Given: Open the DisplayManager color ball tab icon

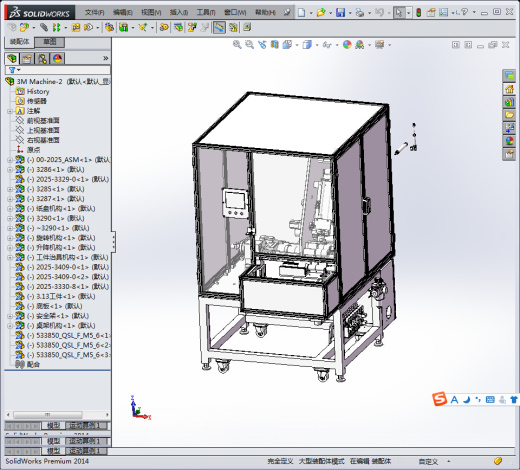Looking at the screenshot, I should click(x=57, y=59).
